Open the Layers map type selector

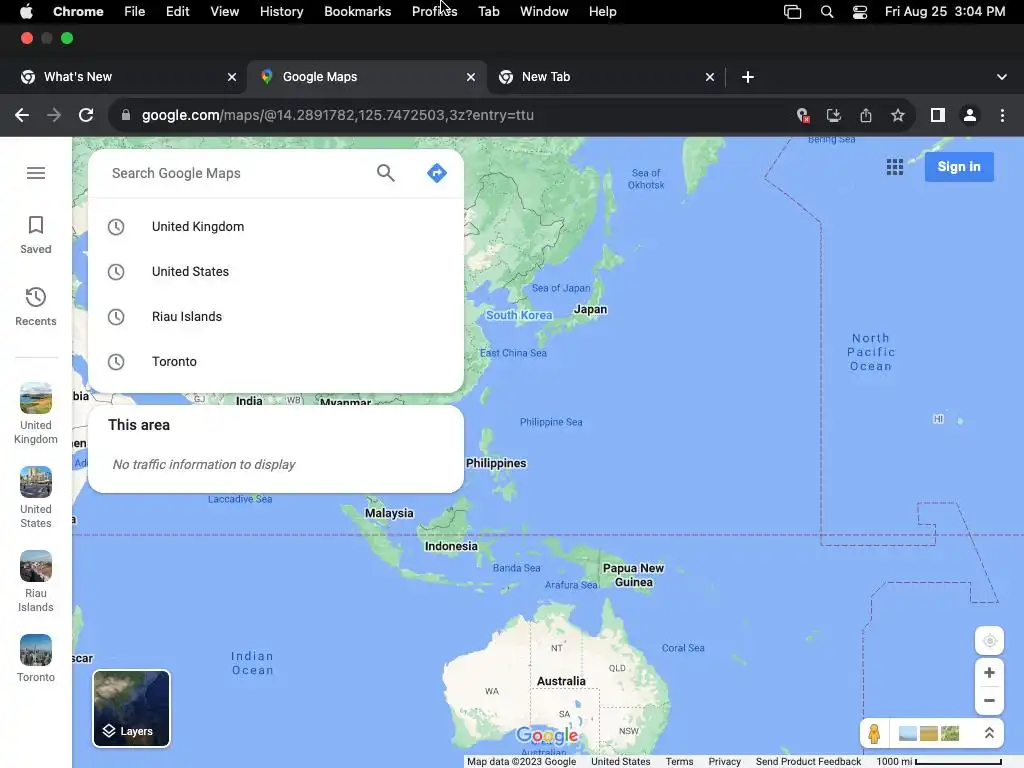(x=131, y=709)
